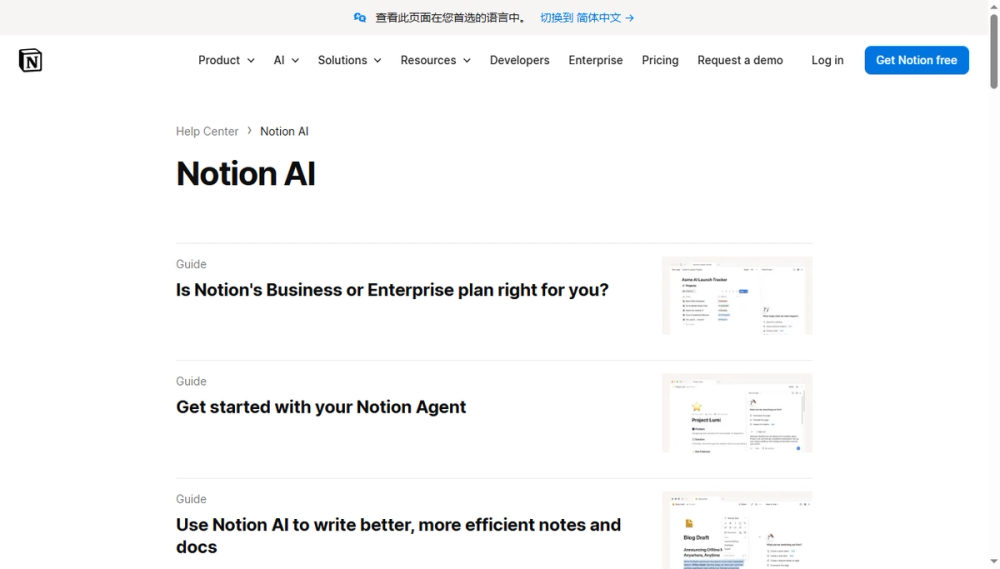The image size is (1000, 569).
Task: Click the Log in link
Action: pyautogui.click(x=827, y=60)
